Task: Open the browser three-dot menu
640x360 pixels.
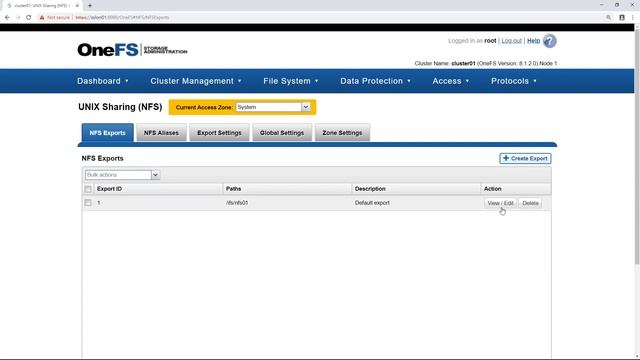Action: 633,18
